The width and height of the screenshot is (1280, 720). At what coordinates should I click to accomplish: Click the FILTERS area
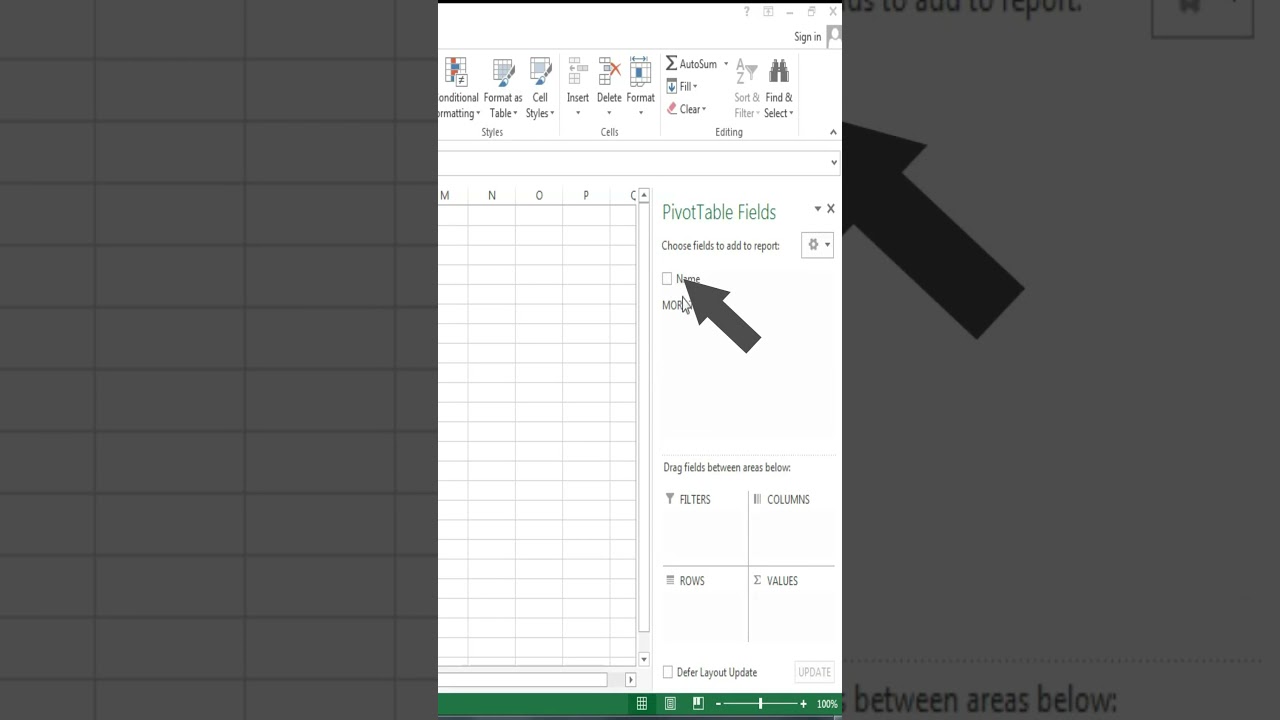pyautogui.click(x=705, y=529)
